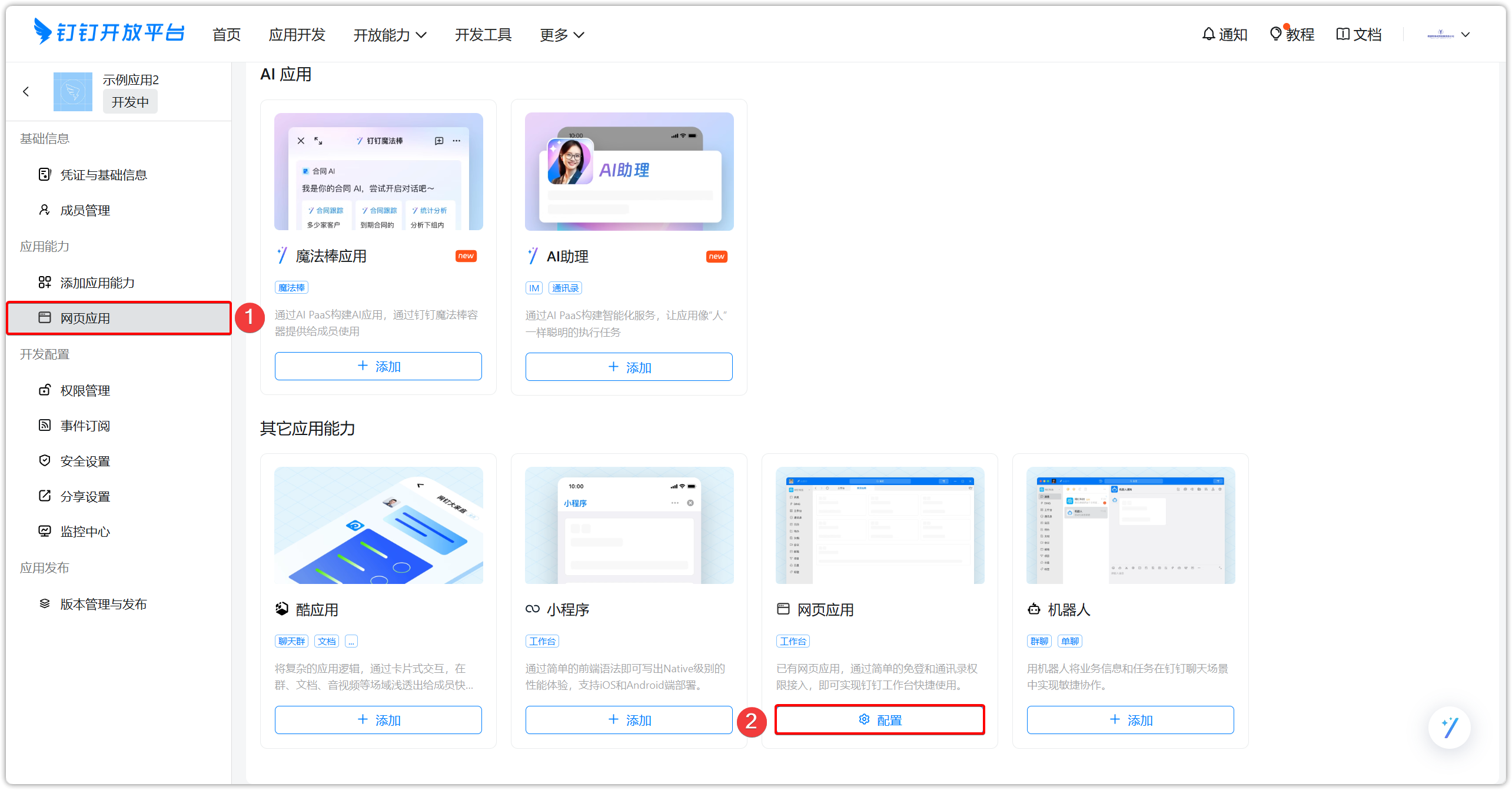
Task: Click the magic wand icon beside 魔法棒应用
Action: click(283, 255)
